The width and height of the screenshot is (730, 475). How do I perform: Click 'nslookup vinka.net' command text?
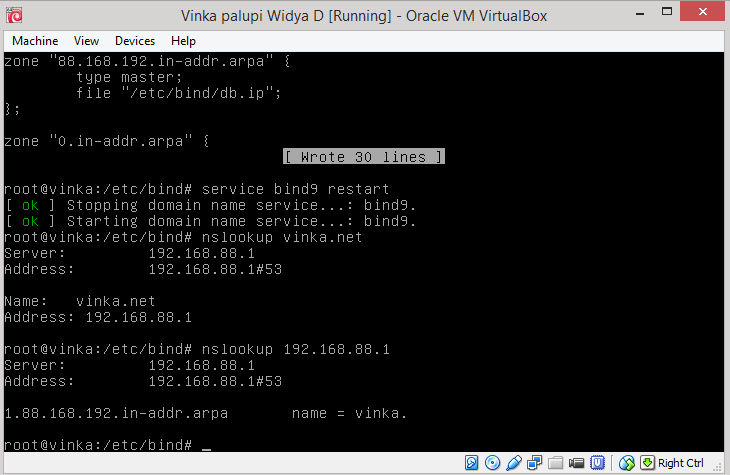(282, 237)
